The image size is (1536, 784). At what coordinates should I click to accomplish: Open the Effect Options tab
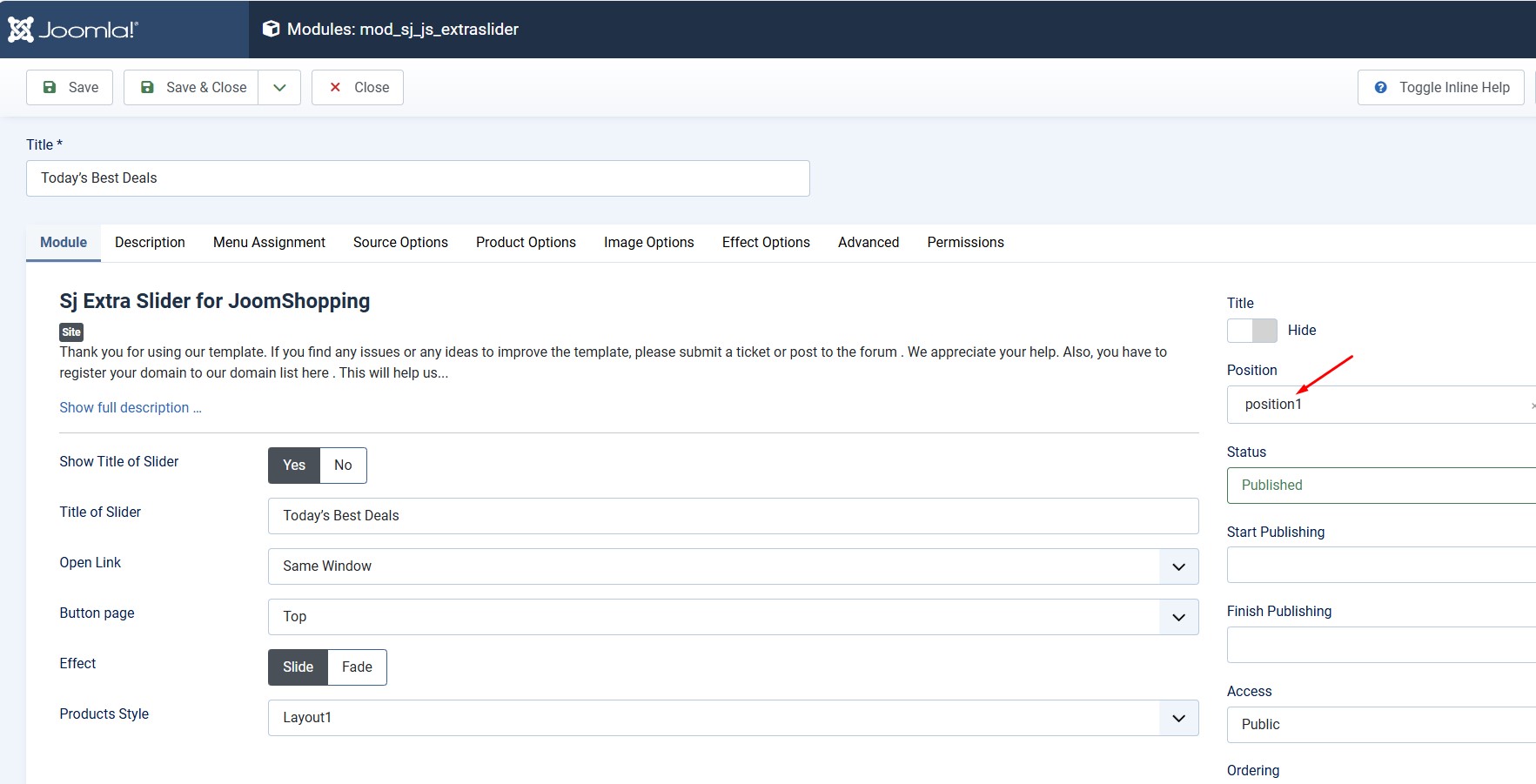(766, 243)
